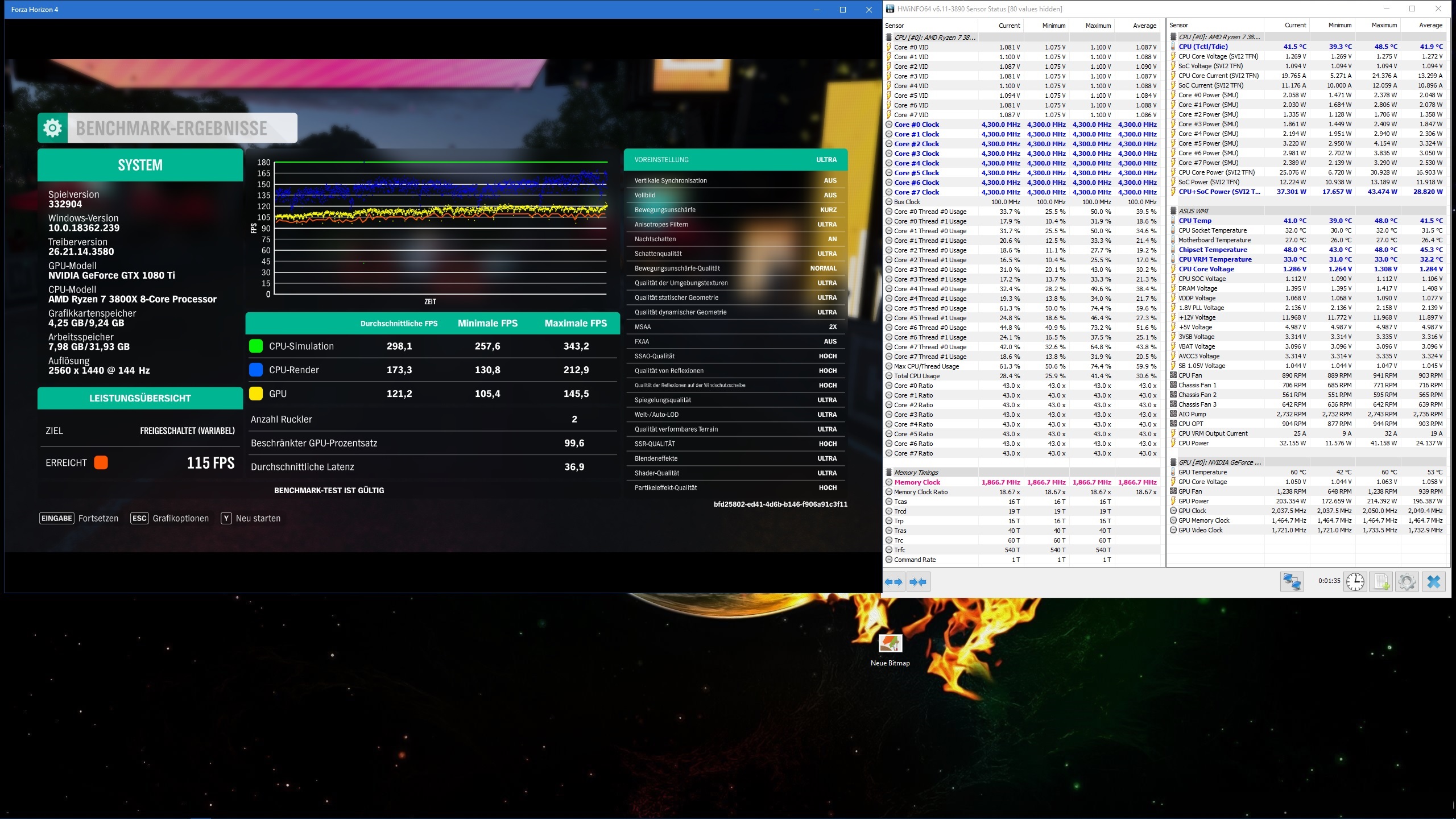
Task: Reset min/max values with the clock icon
Action: pyautogui.click(x=1355, y=582)
